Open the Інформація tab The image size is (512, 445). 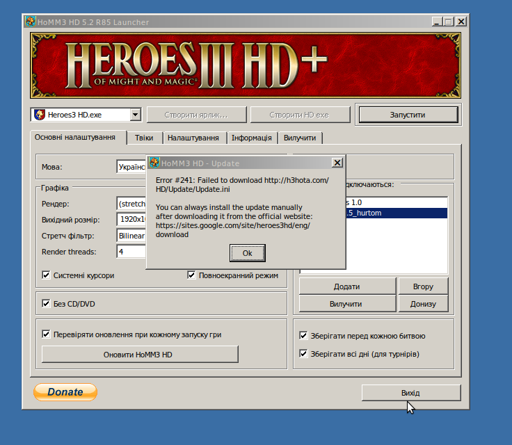(x=252, y=138)
